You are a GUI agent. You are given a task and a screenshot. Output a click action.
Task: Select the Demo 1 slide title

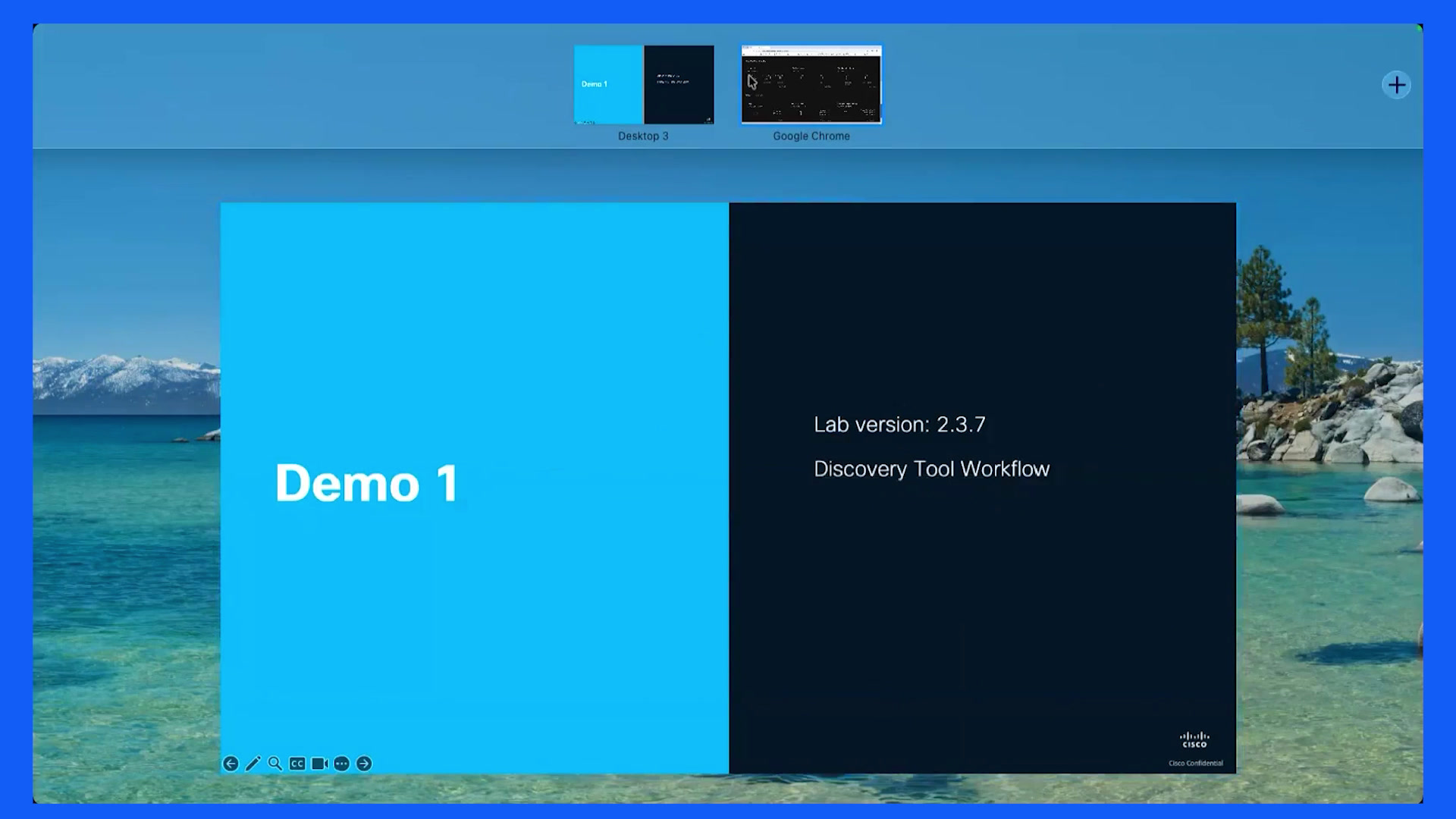coord(366,482)
